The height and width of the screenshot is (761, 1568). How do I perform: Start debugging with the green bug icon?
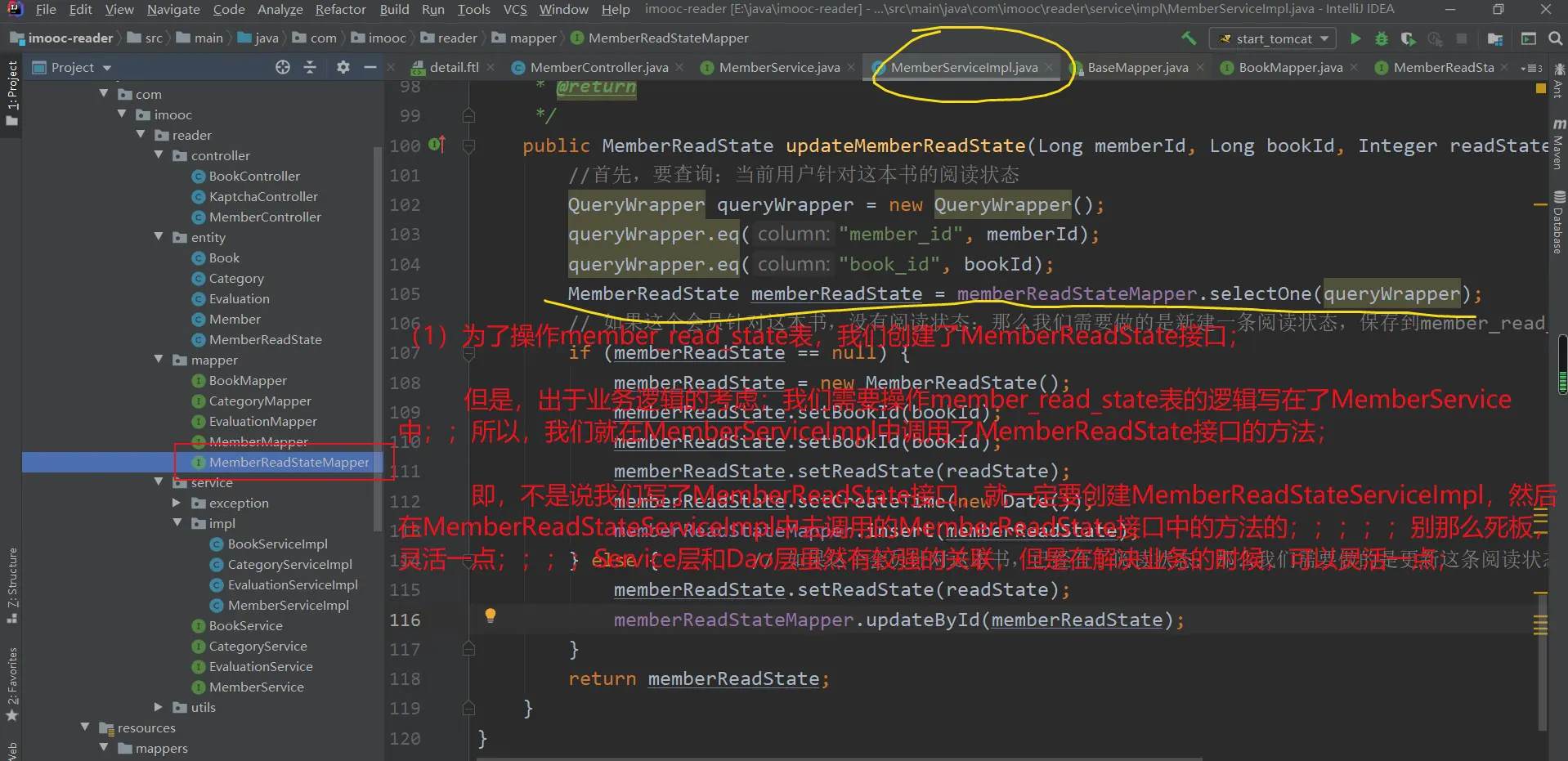1381,38
